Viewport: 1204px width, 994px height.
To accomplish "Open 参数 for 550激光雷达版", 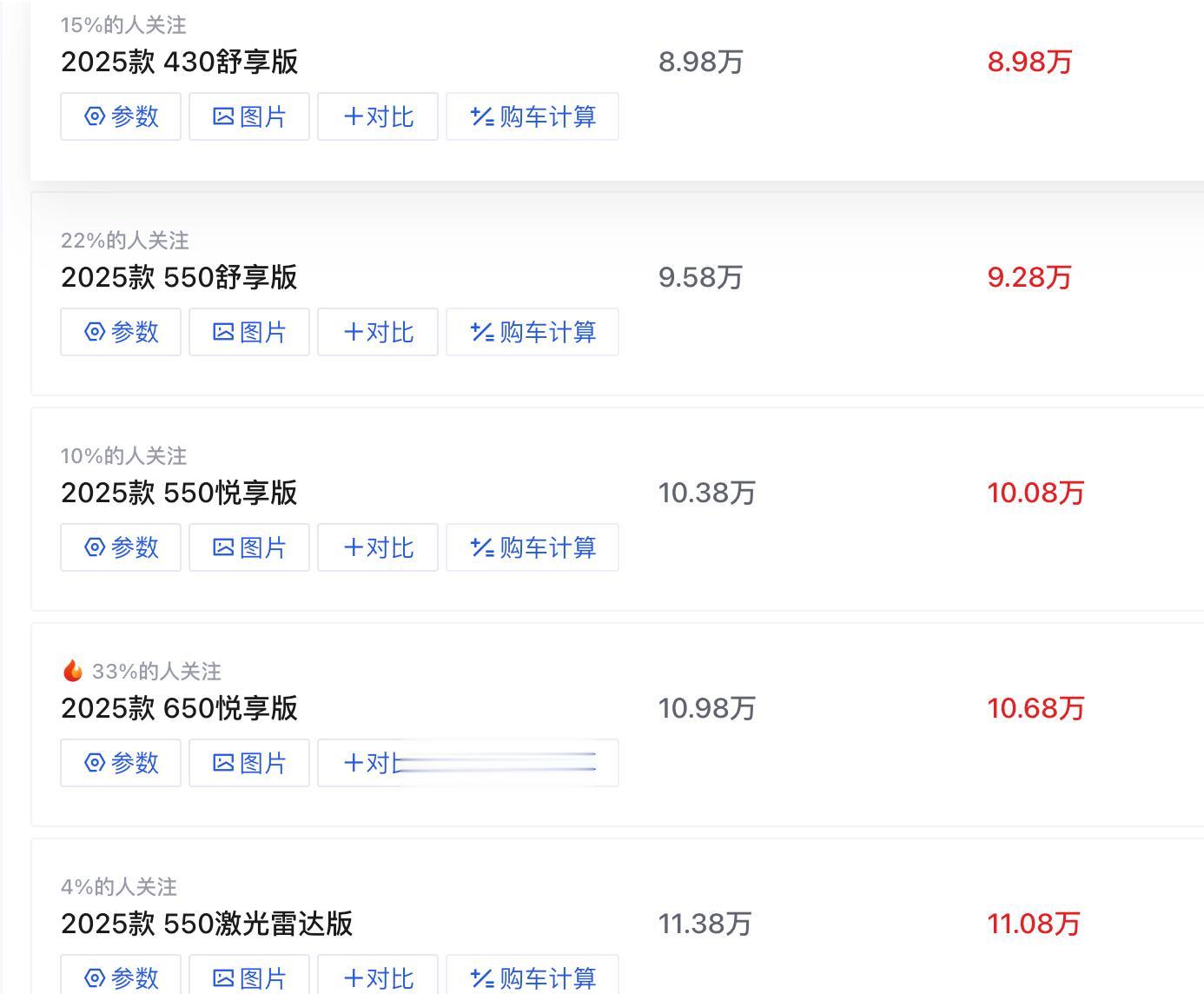I will click(121, 977).
